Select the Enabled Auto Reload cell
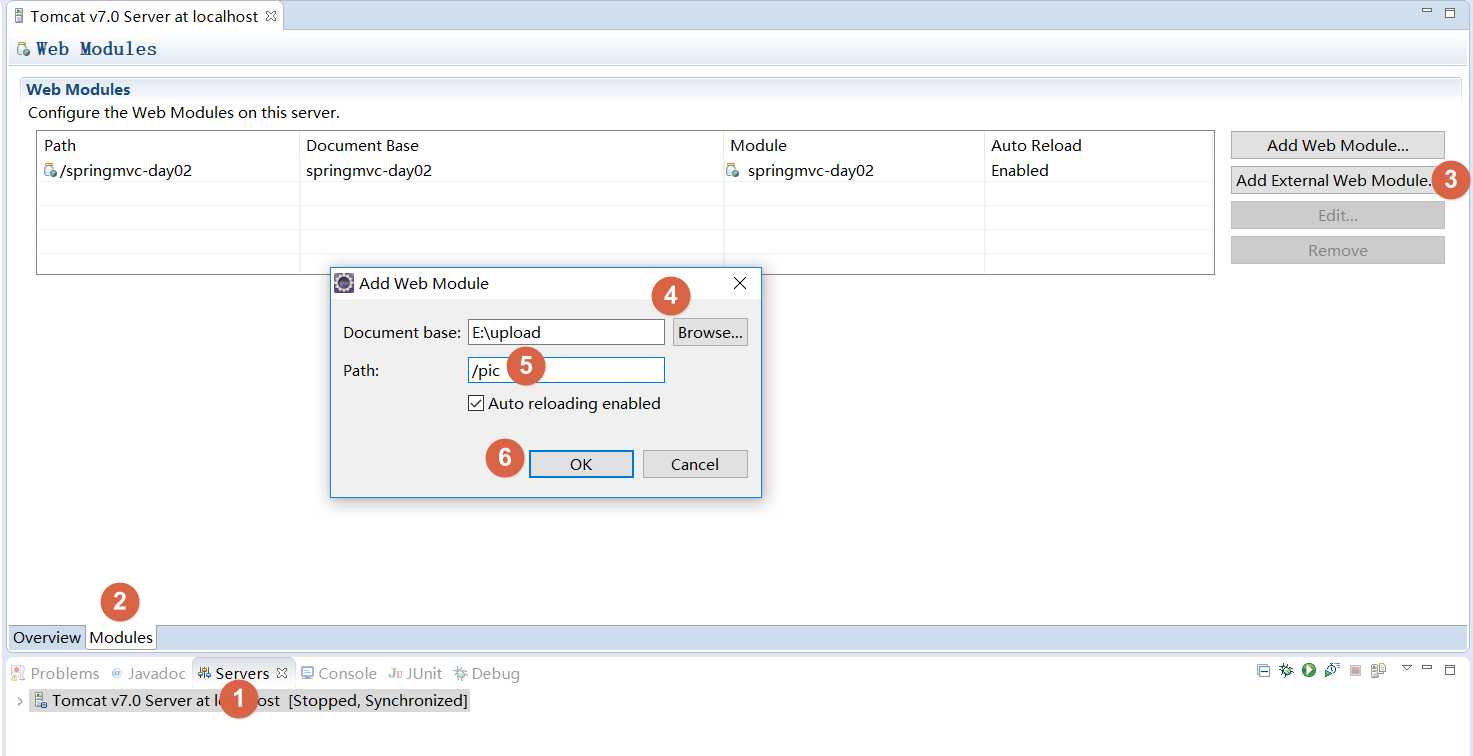 (1098, 170)
